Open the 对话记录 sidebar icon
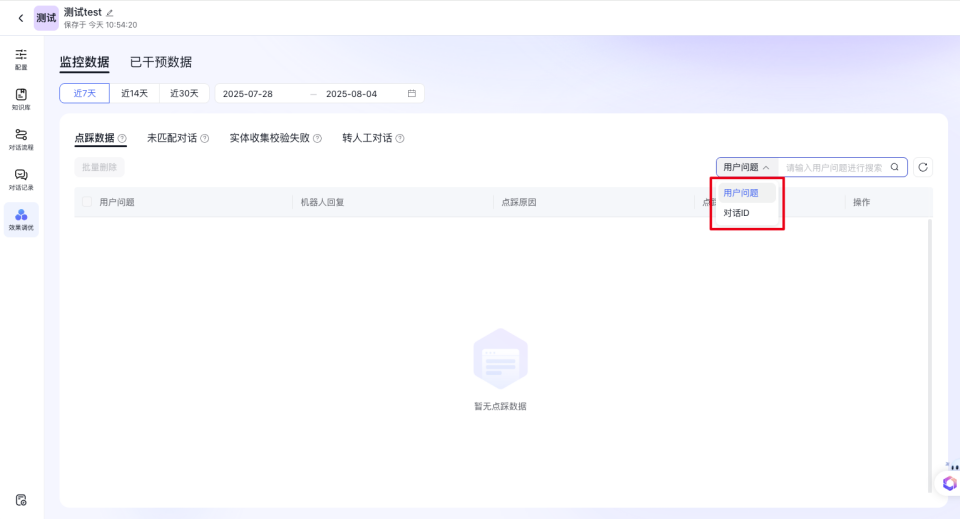Screen dimensions: 960x519 [x=21, y=179]
